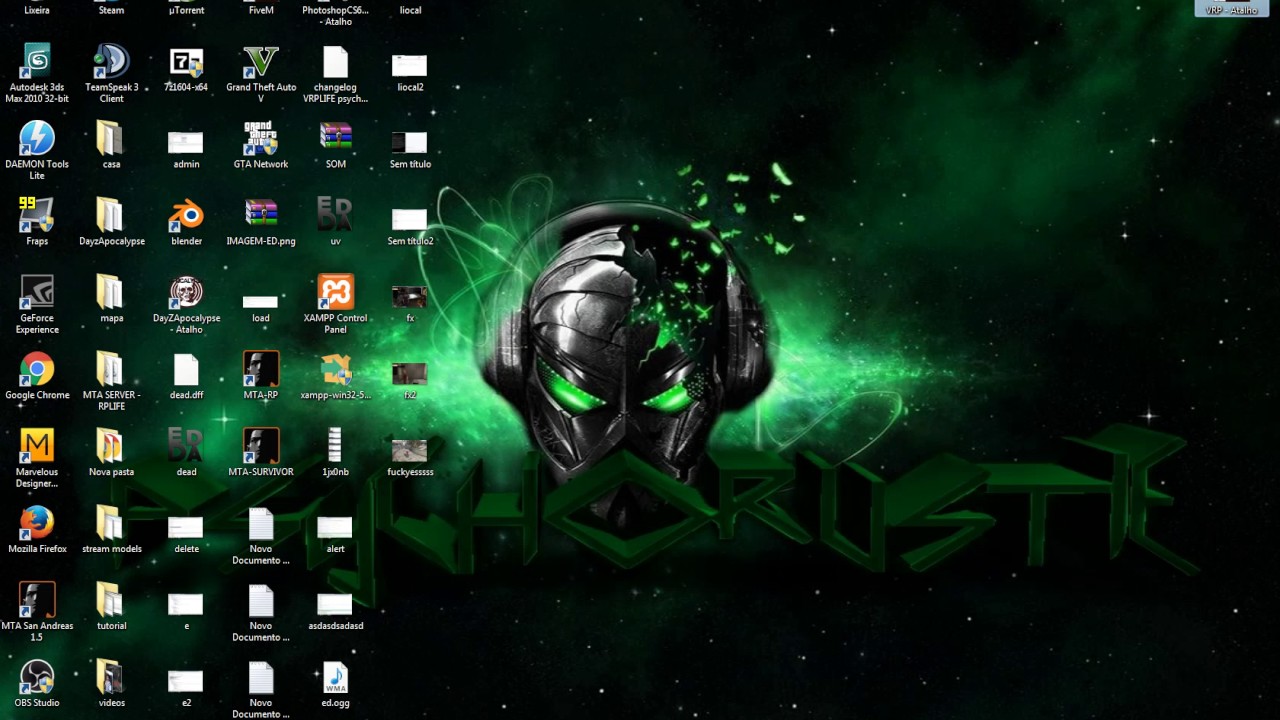Select the alert image file
Image resolution: width=1280 pixels, height=720 pixels.
335,527
